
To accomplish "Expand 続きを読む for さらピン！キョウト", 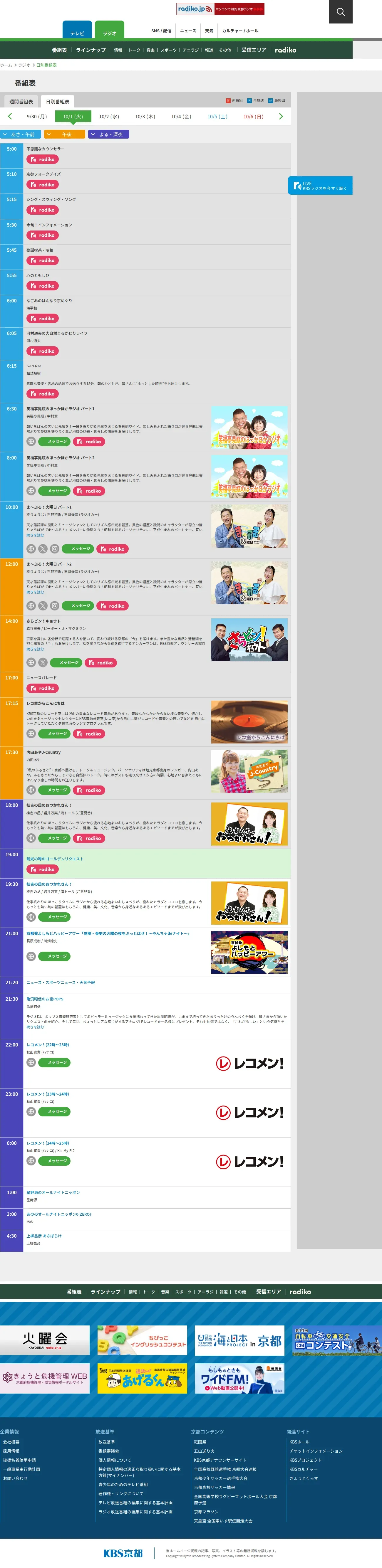I will [x=35, y=649].
